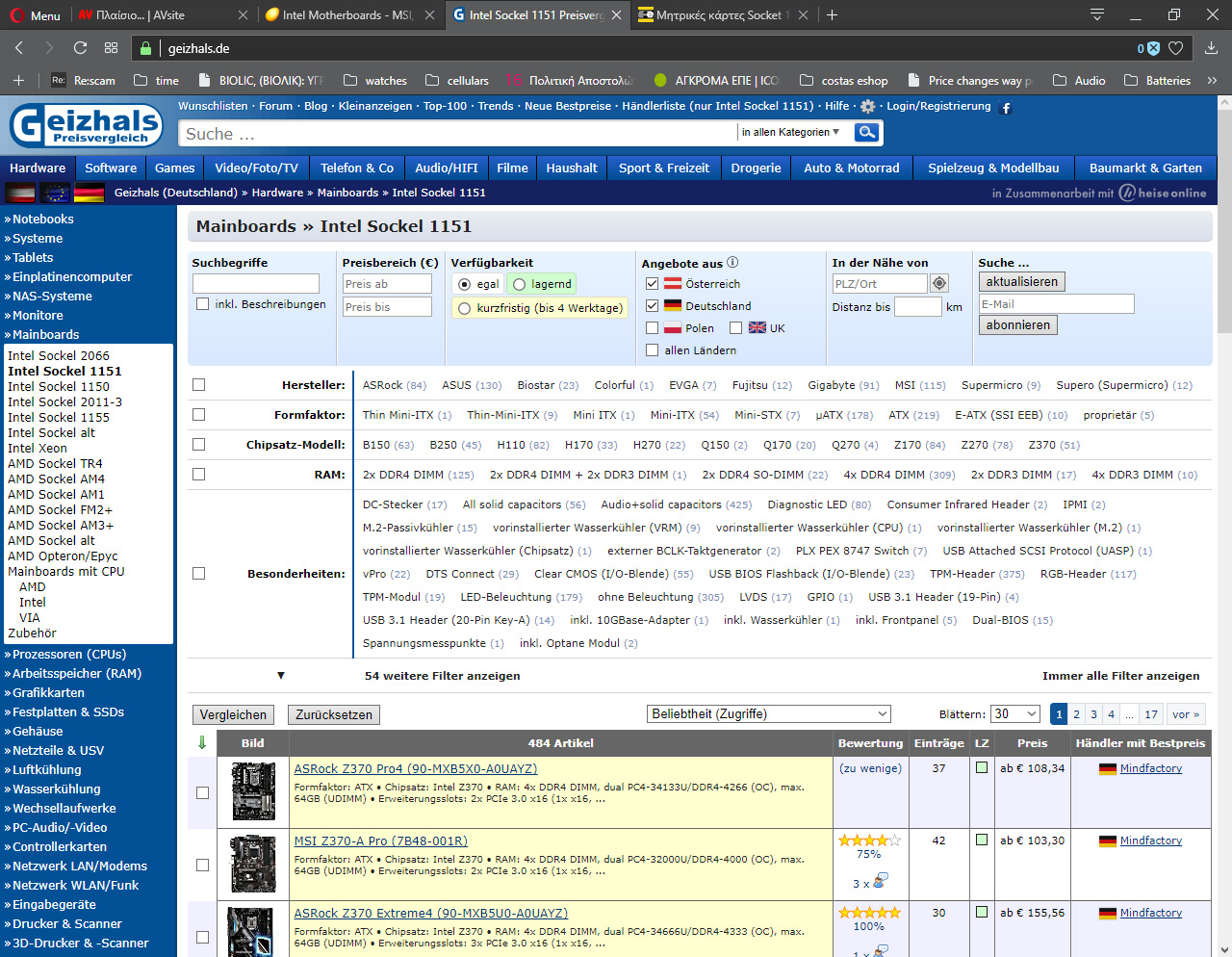Select the German flag in breadcrumb bar
Screen dimensions: 1232x957
(x=89, y=194)
